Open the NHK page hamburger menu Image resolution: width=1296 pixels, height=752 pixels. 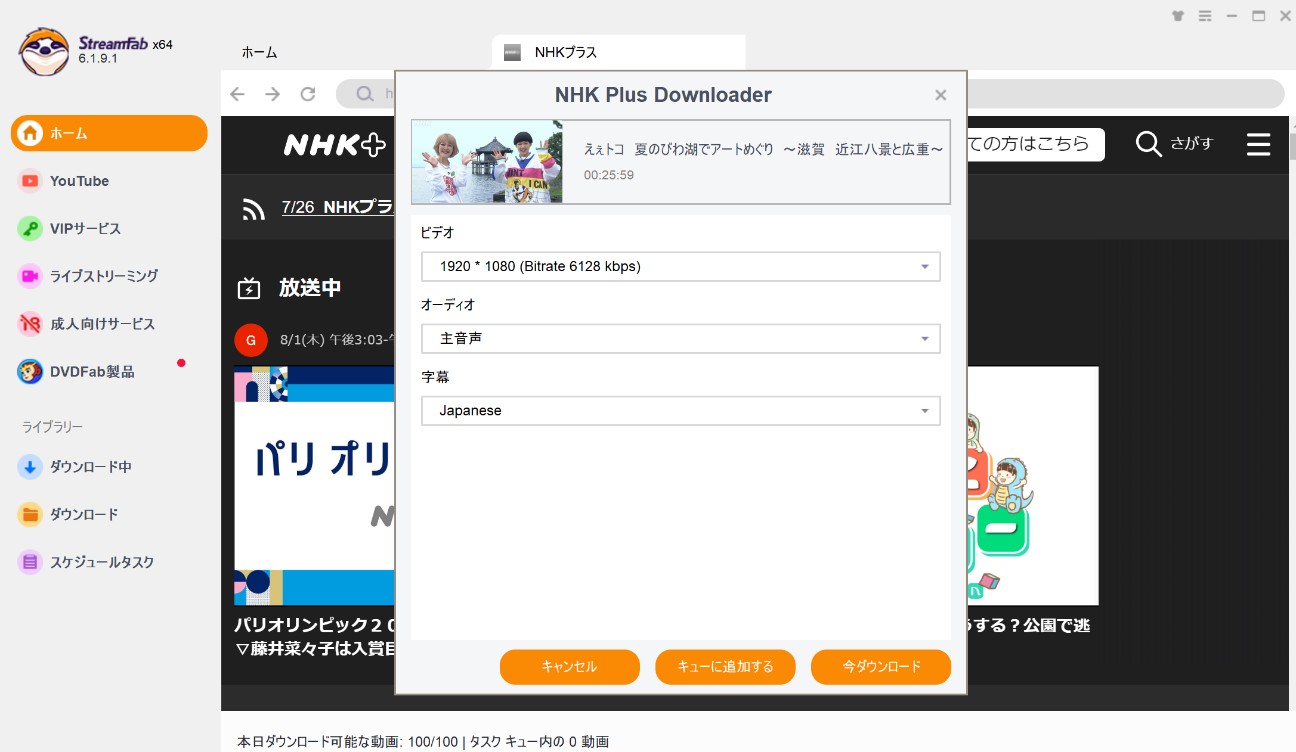pos(1258,145)
